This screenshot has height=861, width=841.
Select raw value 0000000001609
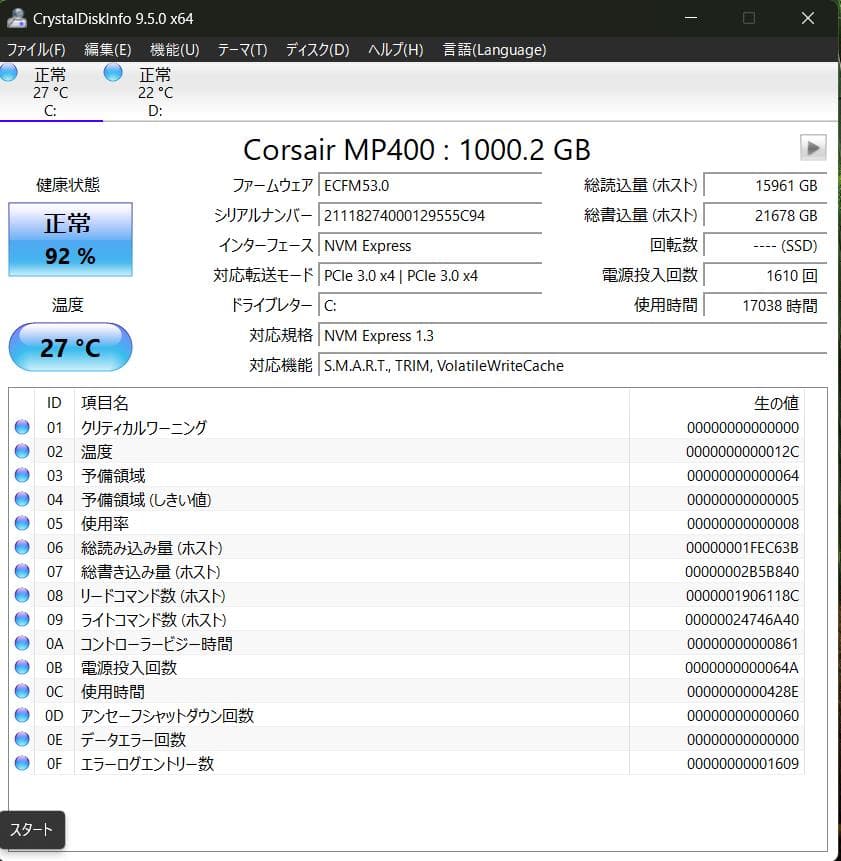(x=743, y=763)
